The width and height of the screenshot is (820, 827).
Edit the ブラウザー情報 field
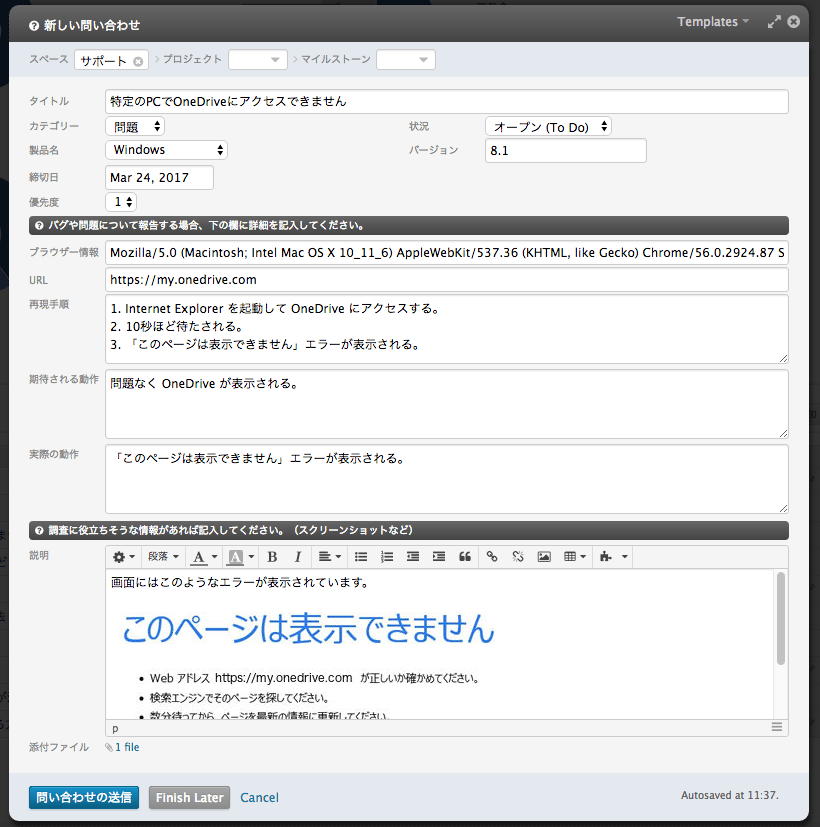point(447,253)
